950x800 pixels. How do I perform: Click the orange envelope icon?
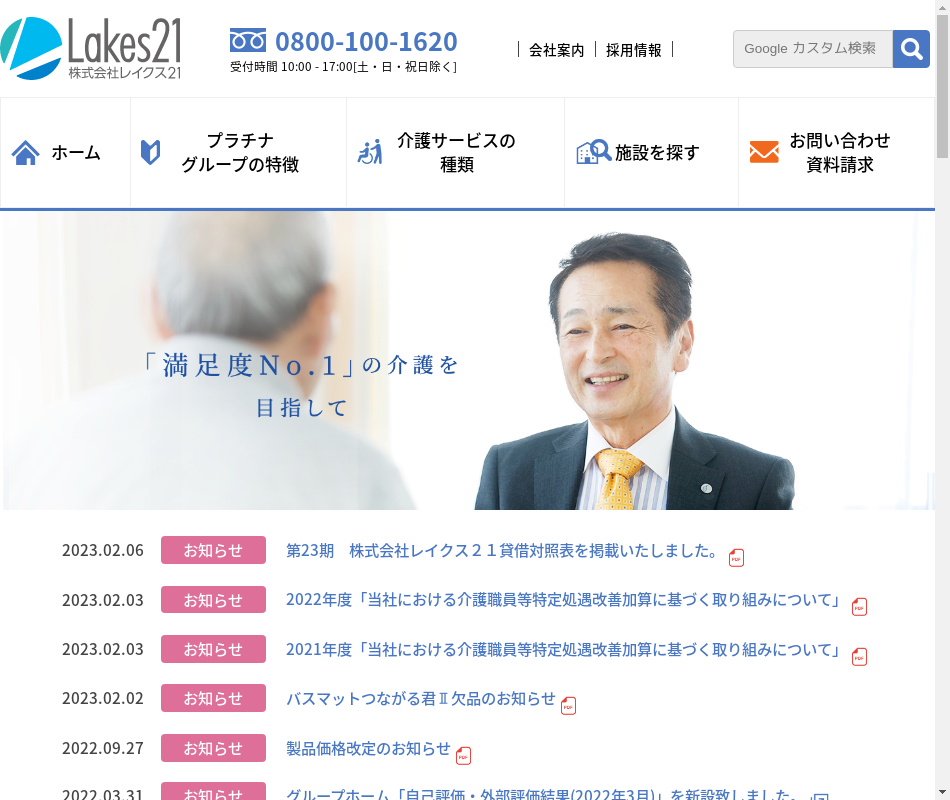click(764, 152)
